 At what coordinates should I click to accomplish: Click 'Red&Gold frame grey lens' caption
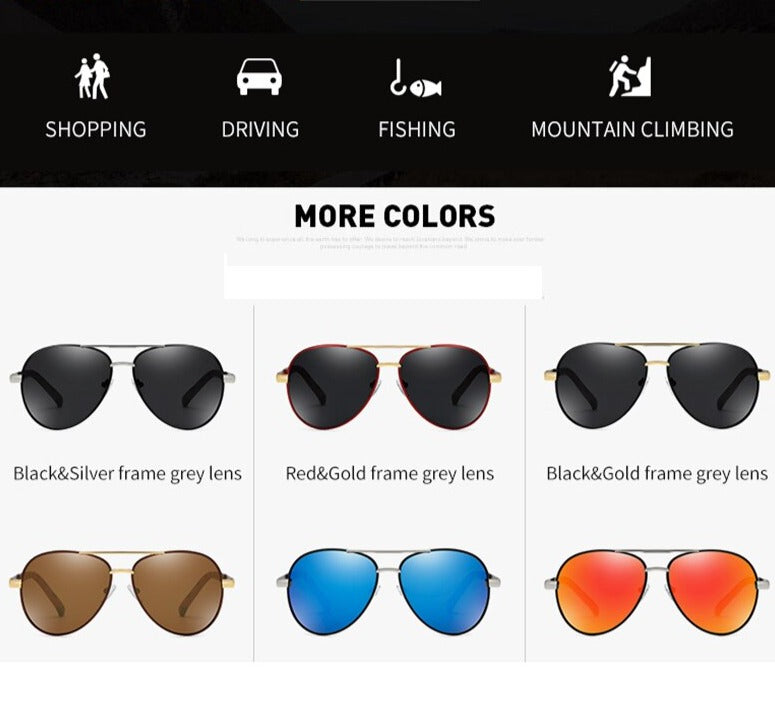(x=389, y=473)
